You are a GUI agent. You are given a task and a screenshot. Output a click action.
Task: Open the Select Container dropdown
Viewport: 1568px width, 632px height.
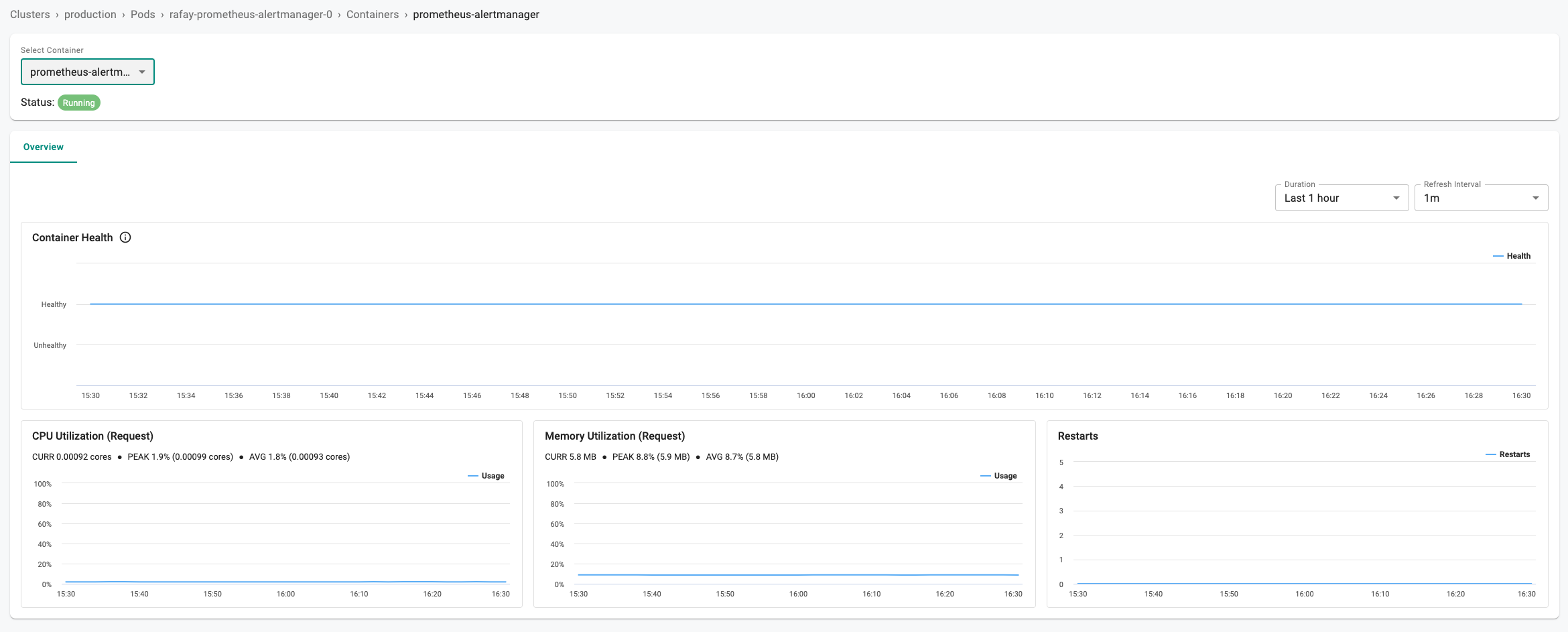point(88,72)
